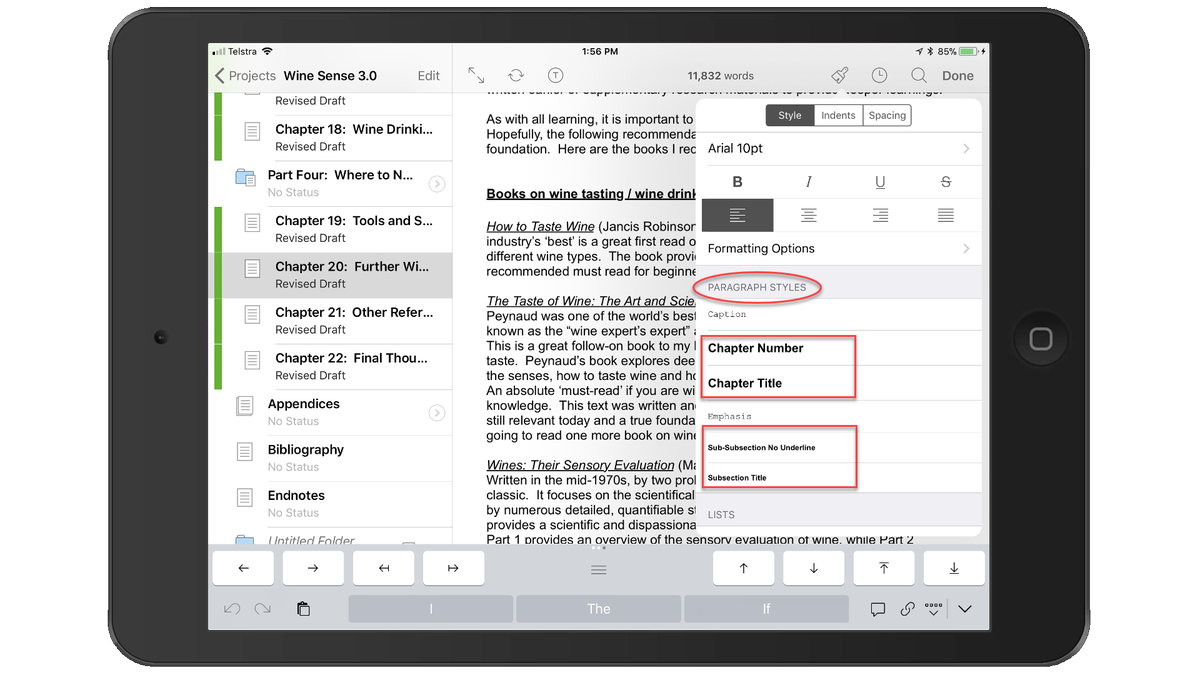Open the Arial 10pt font picker
Screen dimensions: 1200x675
tap(839, 148)
